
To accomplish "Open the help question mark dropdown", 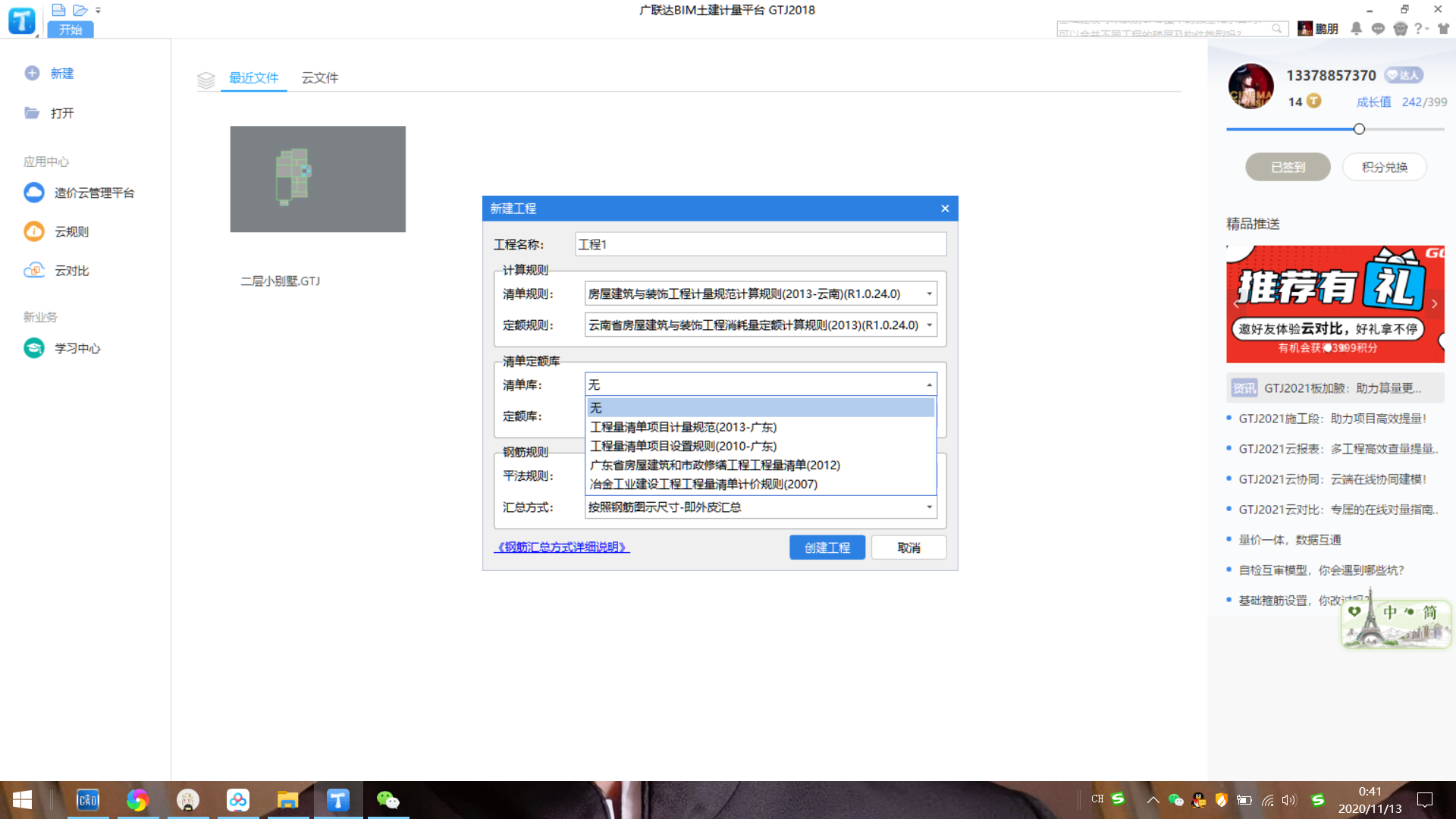I will pyautogui.click(x=1421, y=29).
